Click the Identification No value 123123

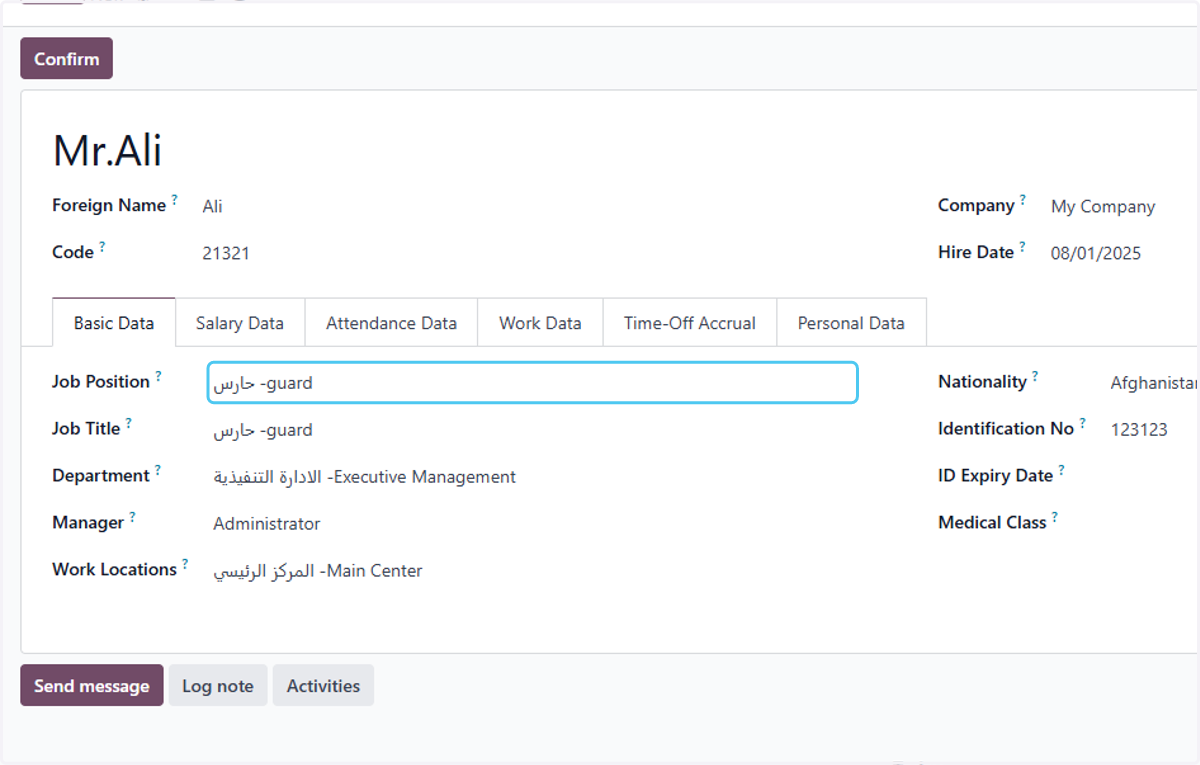(1139, 430)
